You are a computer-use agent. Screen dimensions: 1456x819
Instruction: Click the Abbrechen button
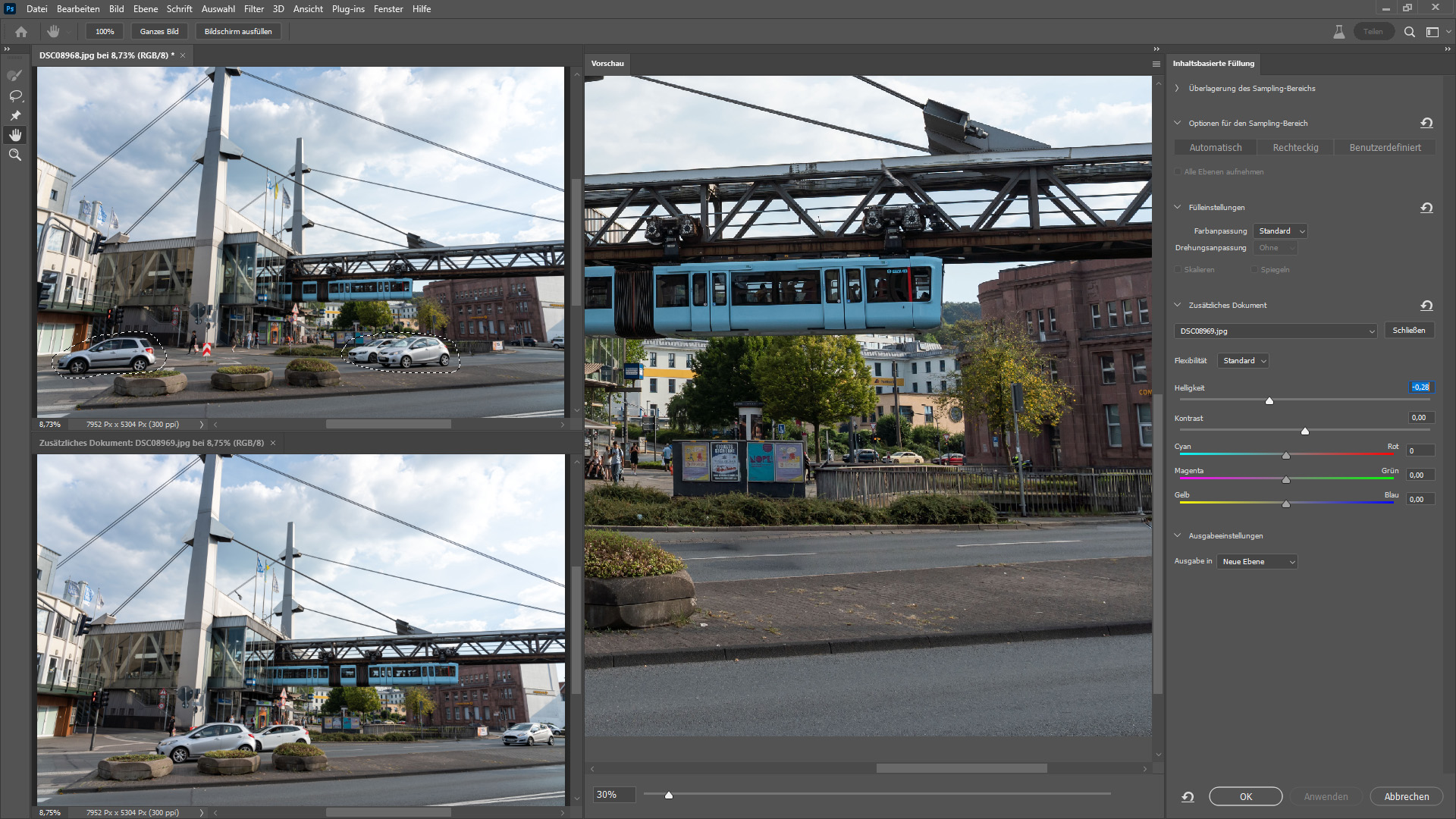tap(1406, 797)
